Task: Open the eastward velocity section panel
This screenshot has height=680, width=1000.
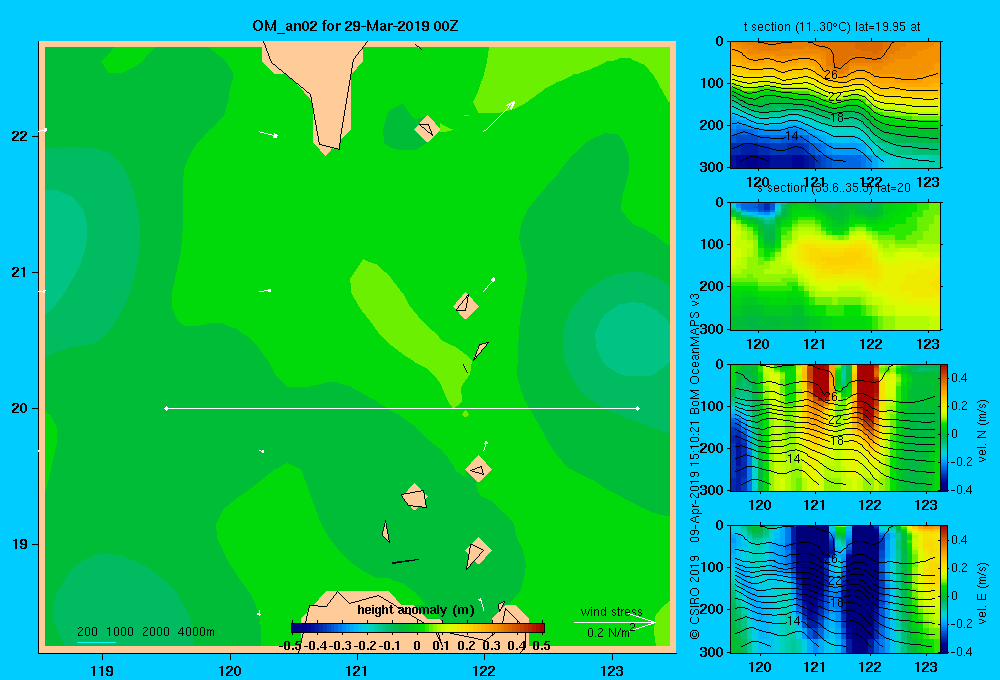Action: click(835, 589)
